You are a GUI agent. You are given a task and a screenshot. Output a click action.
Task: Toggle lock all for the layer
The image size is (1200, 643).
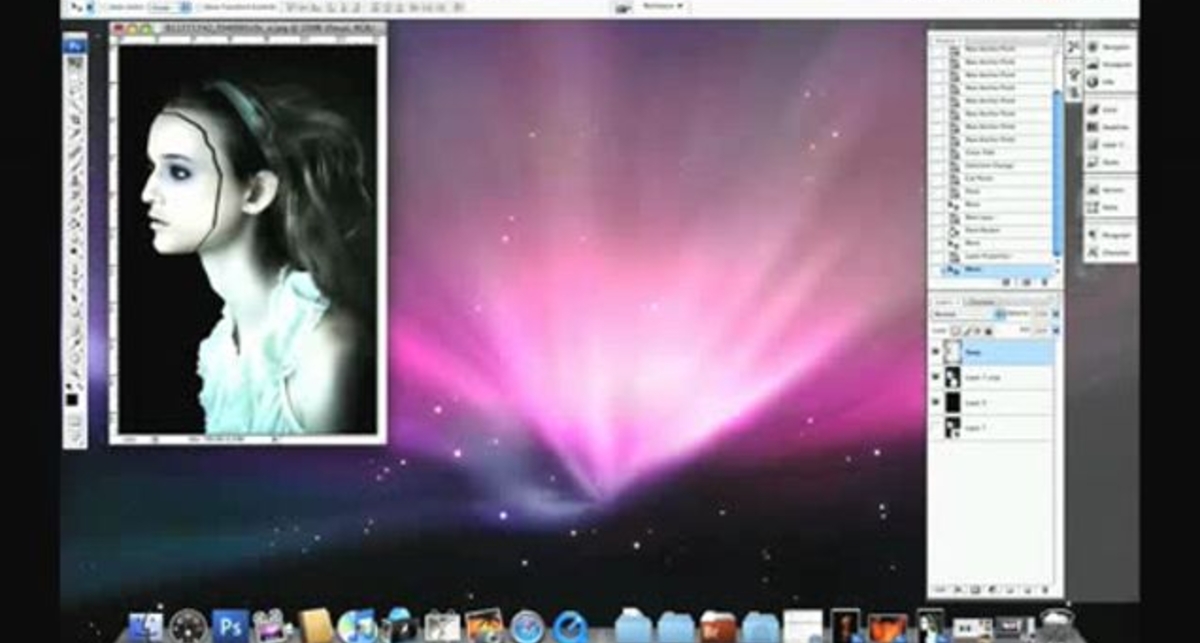990,329
